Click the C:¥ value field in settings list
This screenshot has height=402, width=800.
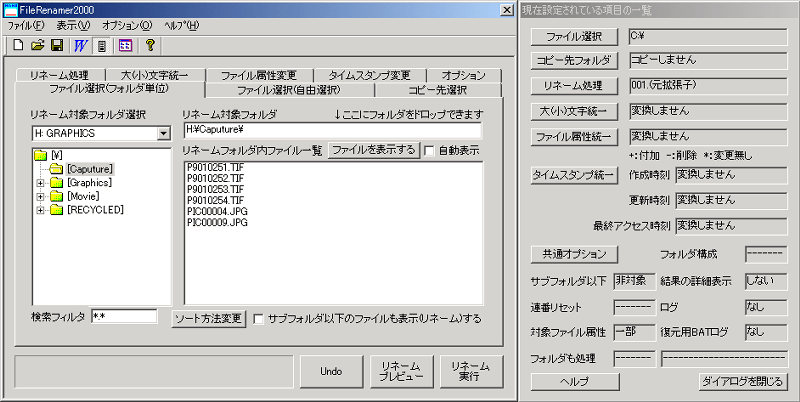708,37
